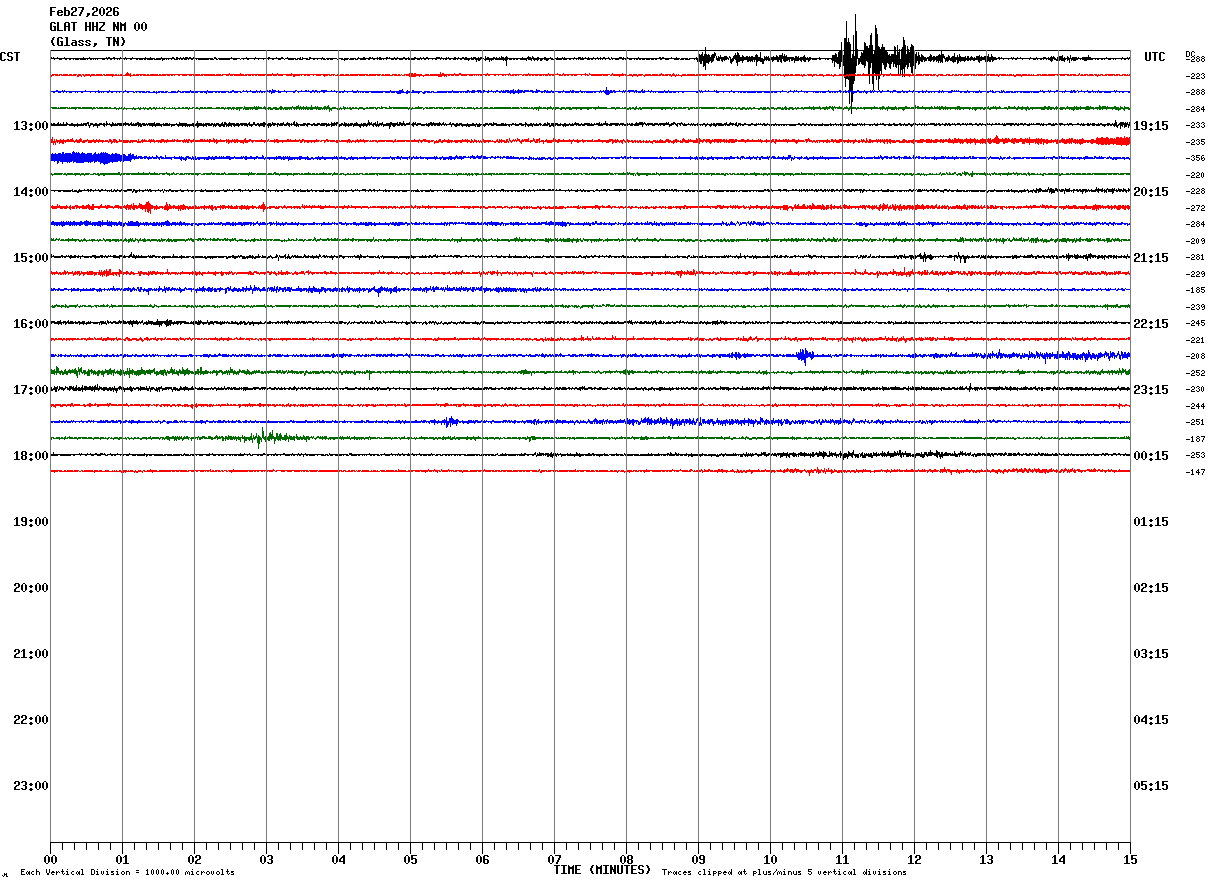Screen dimensions: 1210x886
Task: Click the TIME (MINUTES) axis title
Action: pos(602,870)
